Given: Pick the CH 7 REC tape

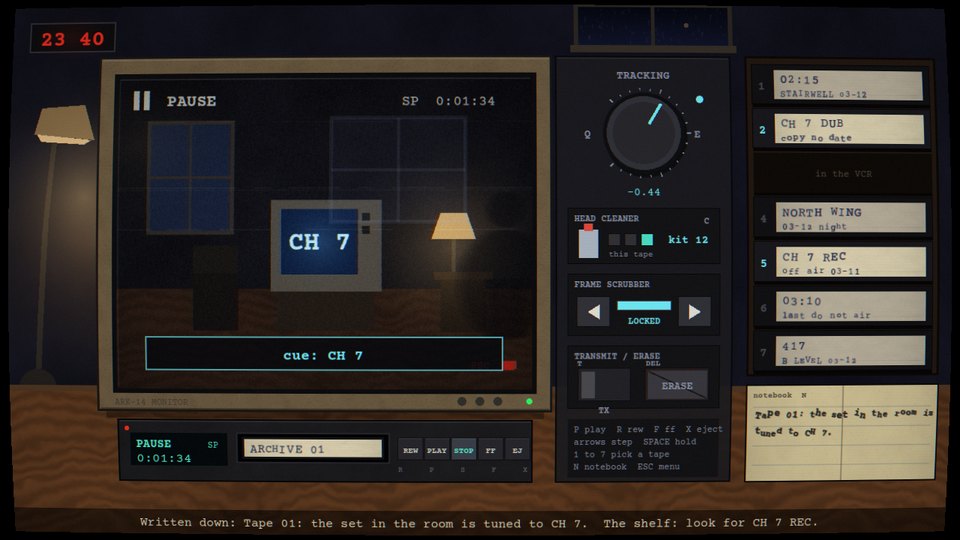Looking at the screenshot, I should point(851,262).
